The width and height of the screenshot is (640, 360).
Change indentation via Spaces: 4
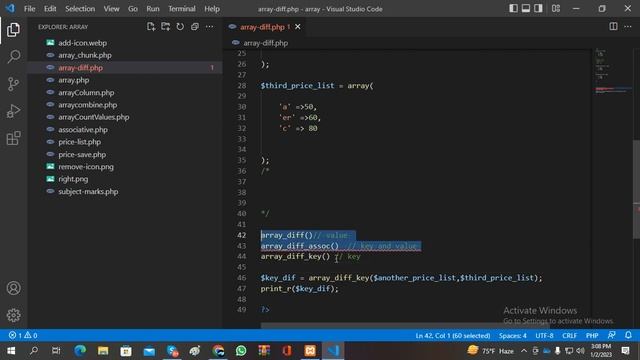tap(513, 336)
